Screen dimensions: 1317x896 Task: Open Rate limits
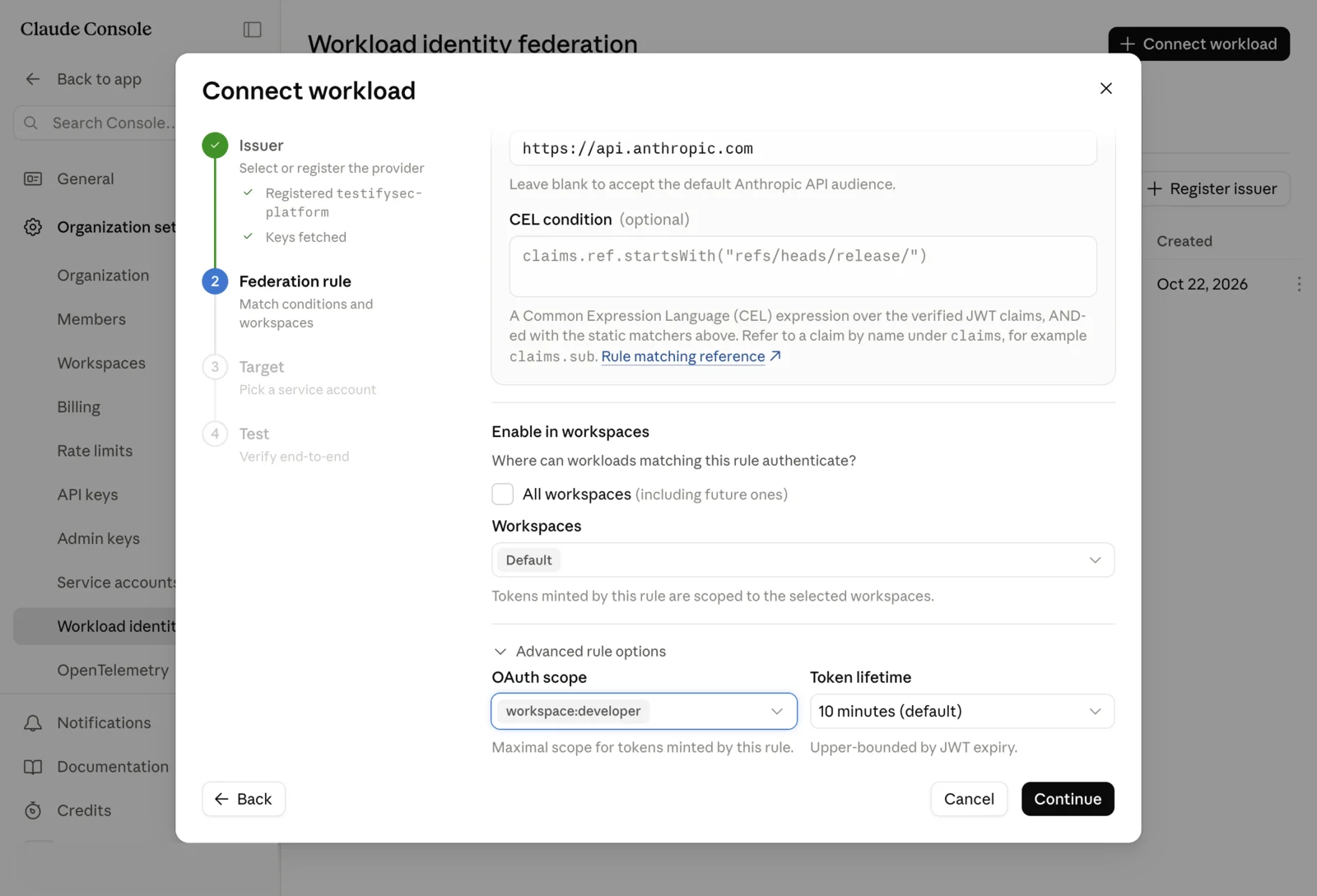pos(95,451)
